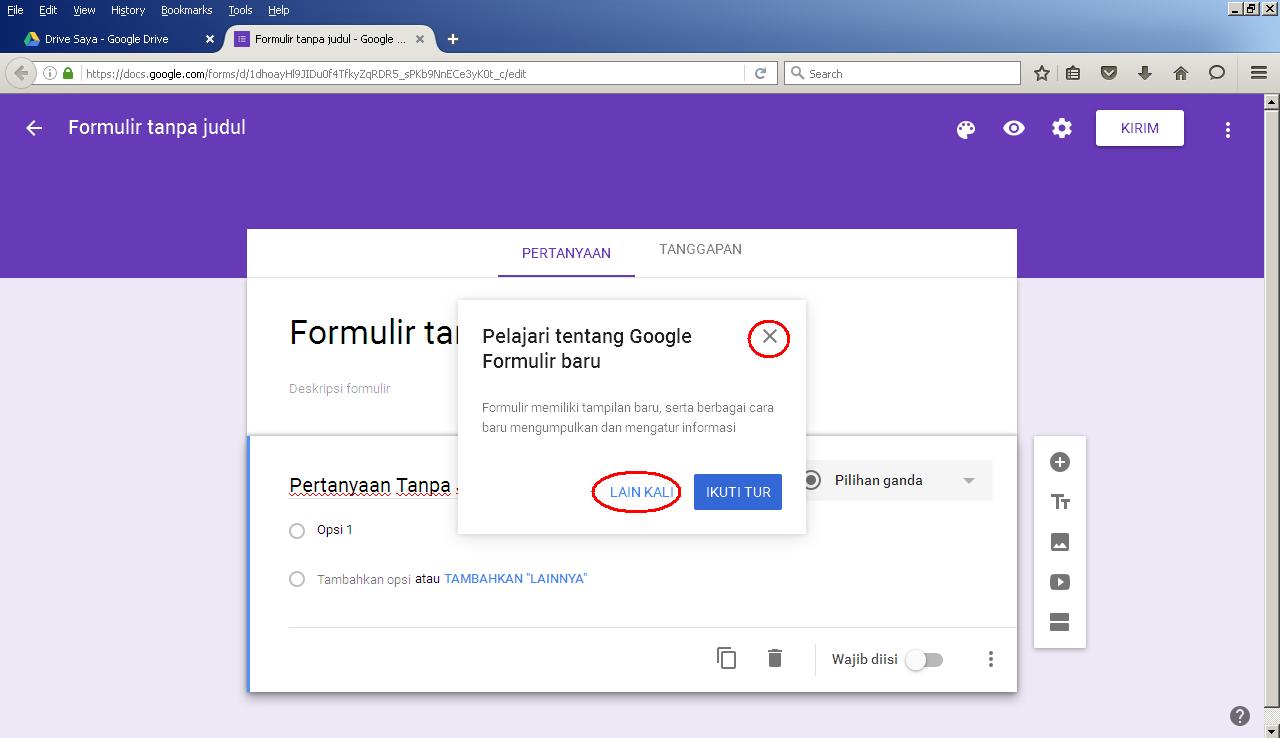Switch to PERTANYAAN tab
The width and height of the screenshot is (1280, 738).
(566, 253)
